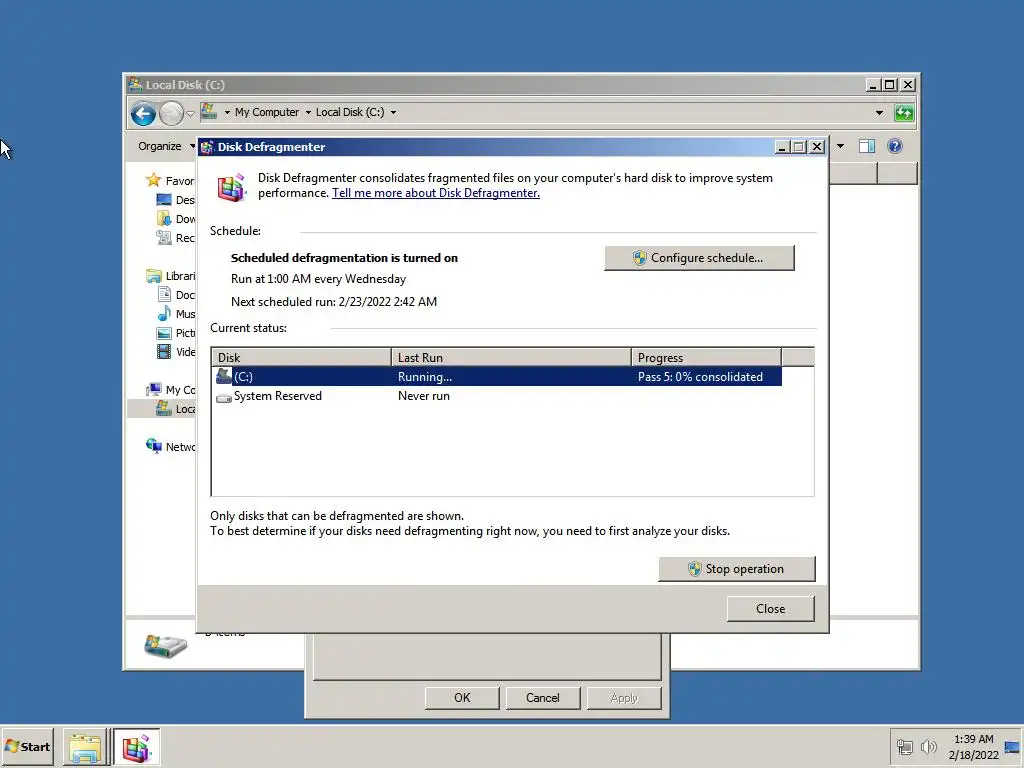Click the network icon in system tray
The height and width of the screenshot is (768, 1024).
pyautogui.click(x=904, y=746)
